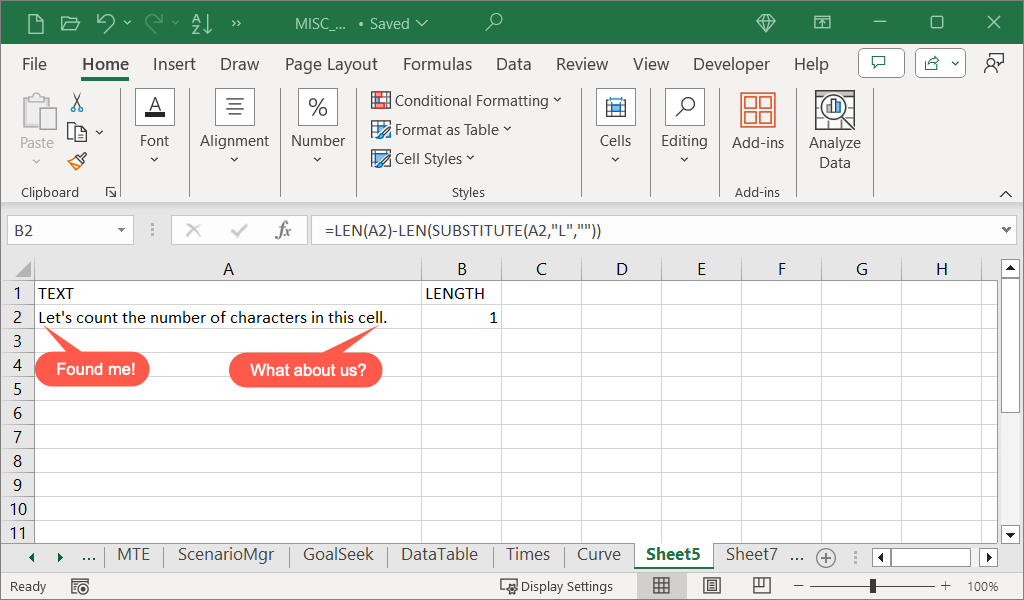Open the Formulas ribbon tab

(437, 64)
